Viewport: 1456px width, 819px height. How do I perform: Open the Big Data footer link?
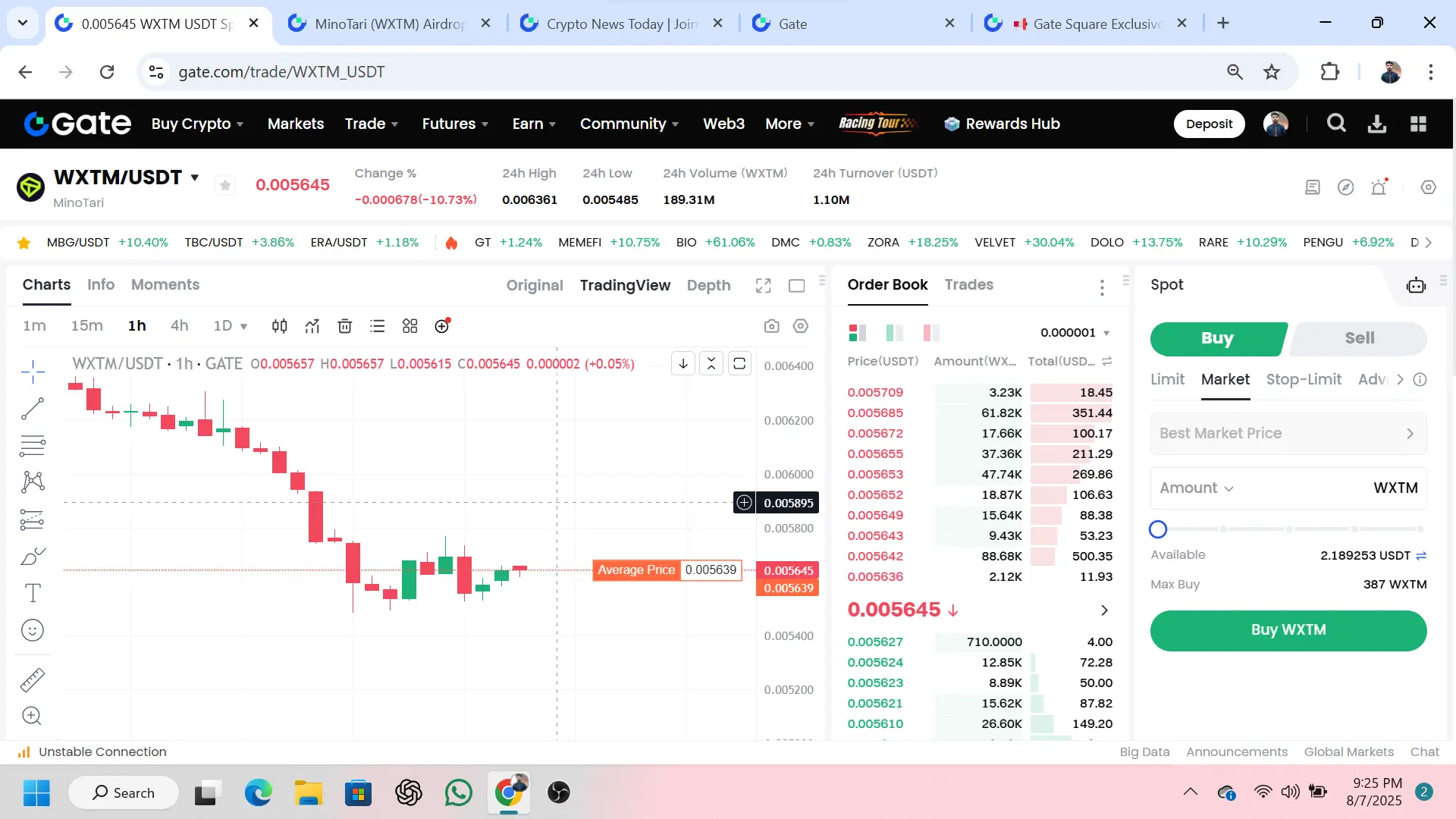point(1144,752)
